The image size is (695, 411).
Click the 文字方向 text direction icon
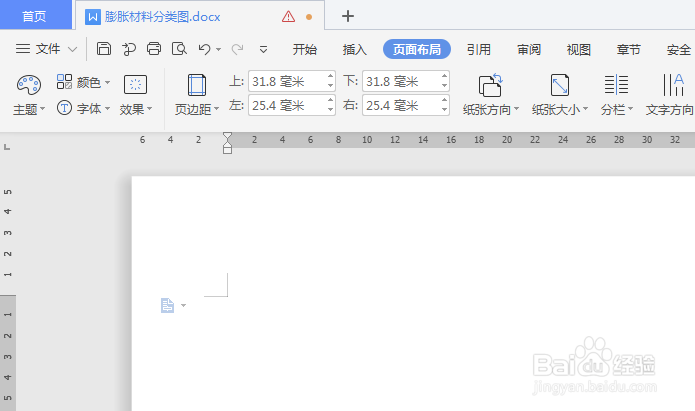pyautogui.click(x=673, y=85)
